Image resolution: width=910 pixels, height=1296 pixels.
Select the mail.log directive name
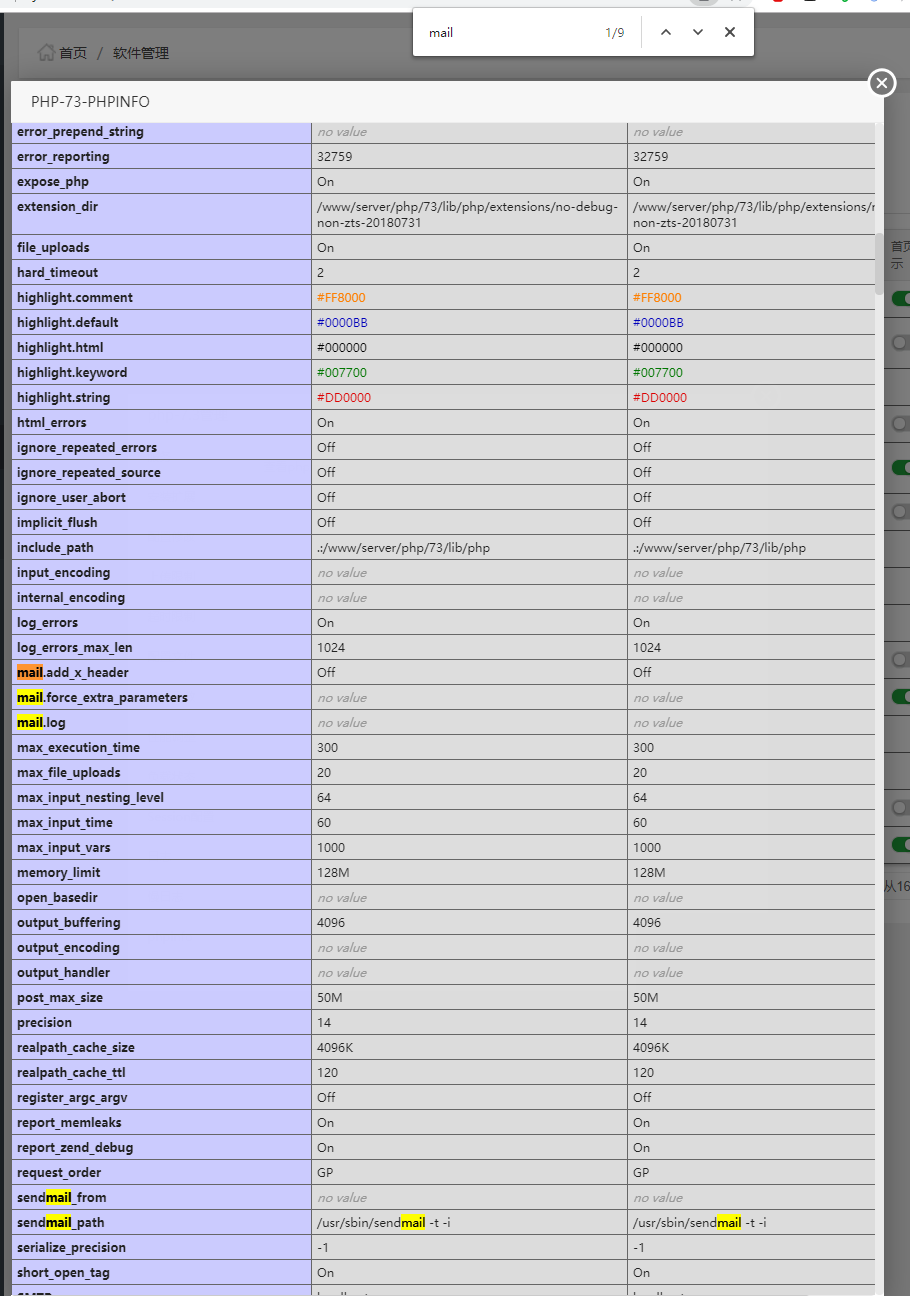tap(41, 722)
